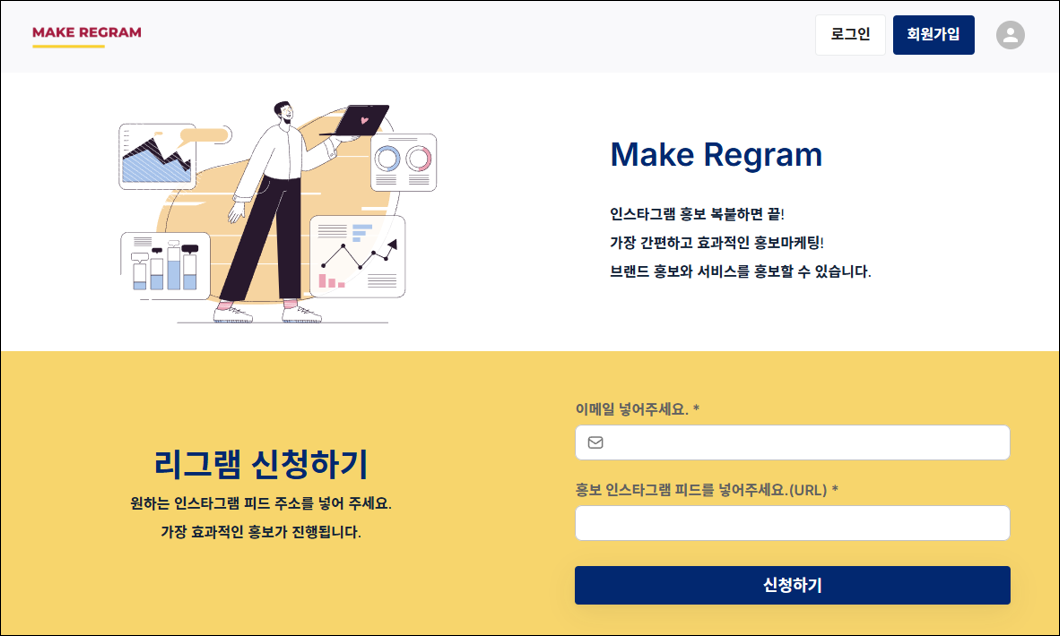This screenshot has width=1060, height=636.
Task: Click the user profile avatar icon
Action: pyautogui.click(x=1010, y=35)
